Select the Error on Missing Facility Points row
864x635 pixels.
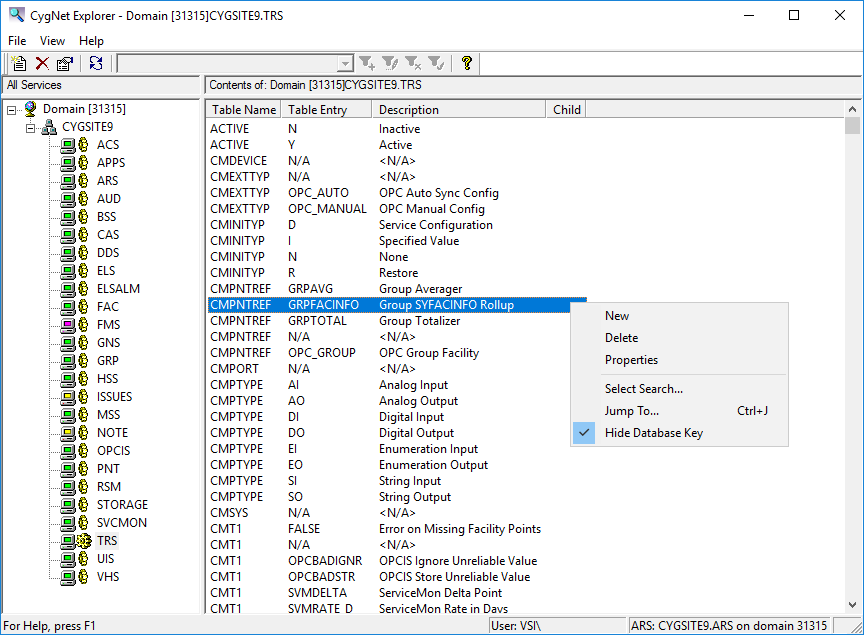tap(397, 529)
